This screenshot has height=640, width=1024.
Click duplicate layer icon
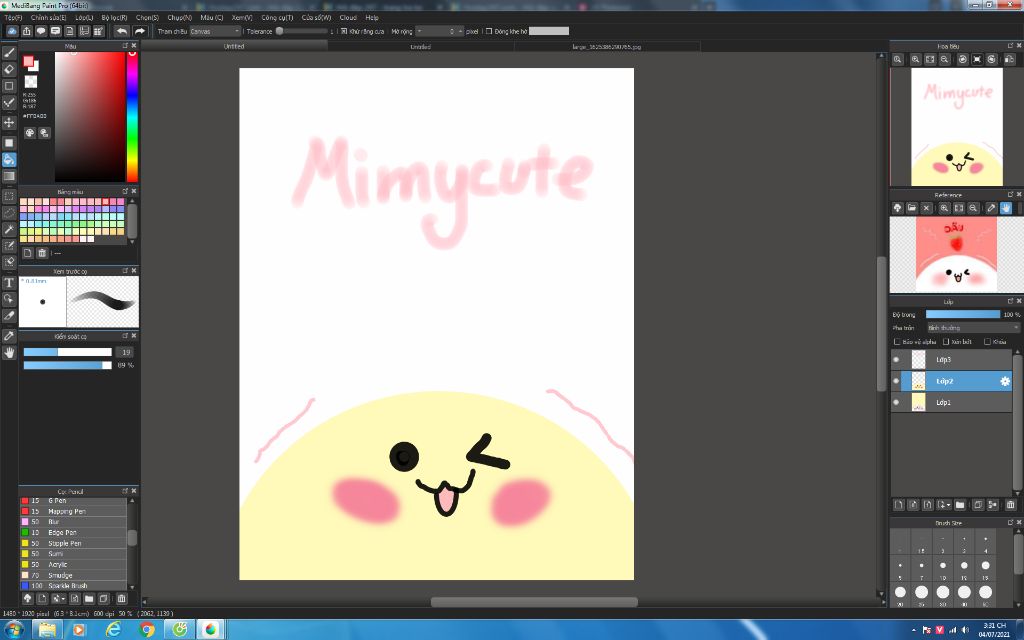point(978,505)
